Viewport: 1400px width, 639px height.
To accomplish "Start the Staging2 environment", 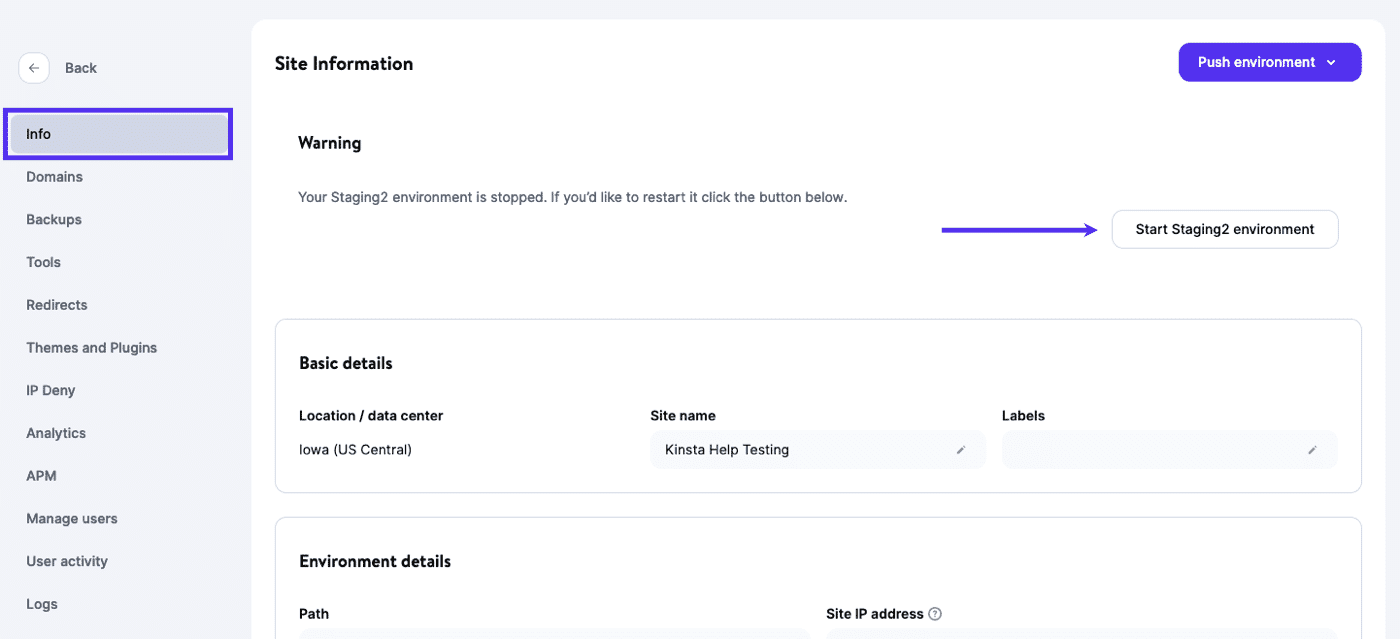I will pyautogui.click(x=1224, y=229).
